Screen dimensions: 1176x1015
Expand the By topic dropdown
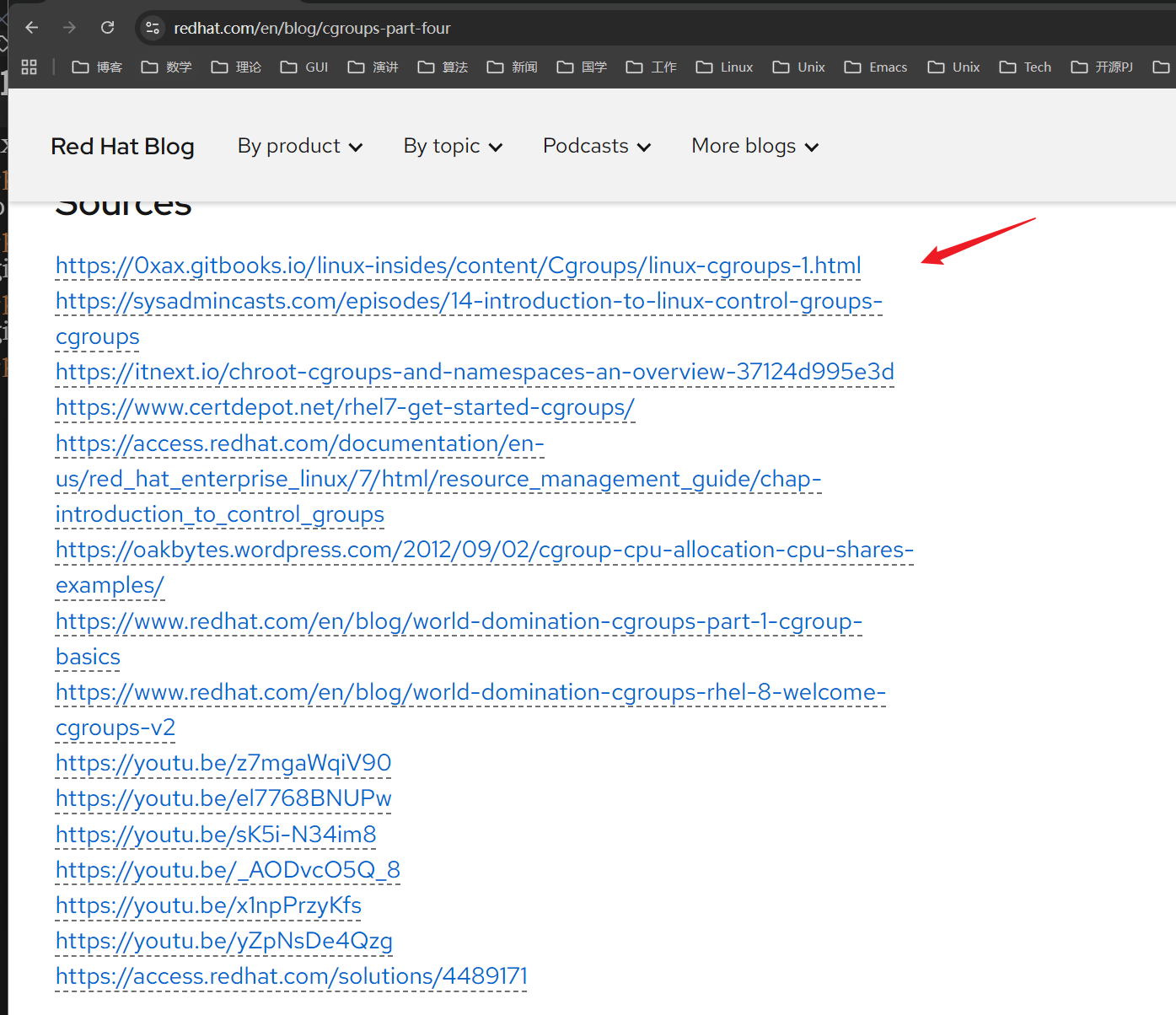coord(453,146)
